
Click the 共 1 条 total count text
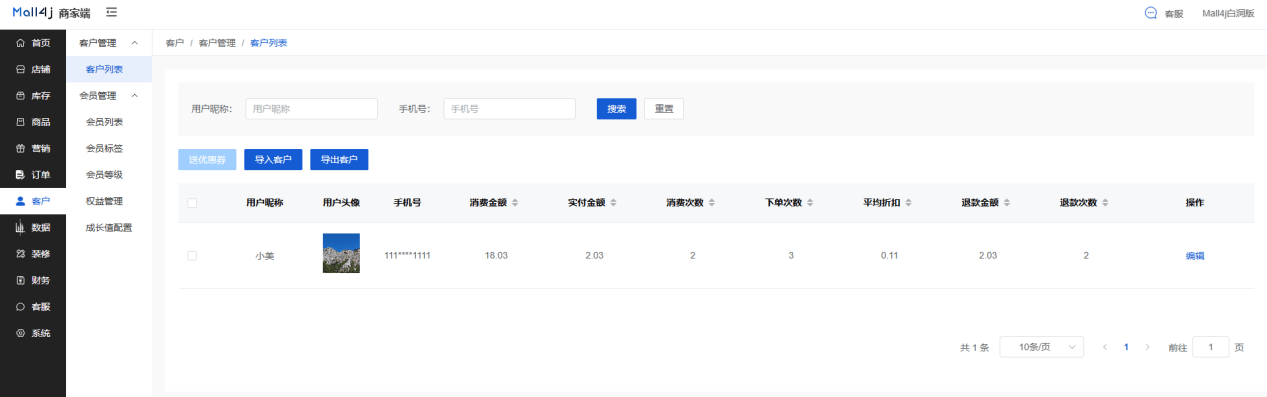click(974, 347)
